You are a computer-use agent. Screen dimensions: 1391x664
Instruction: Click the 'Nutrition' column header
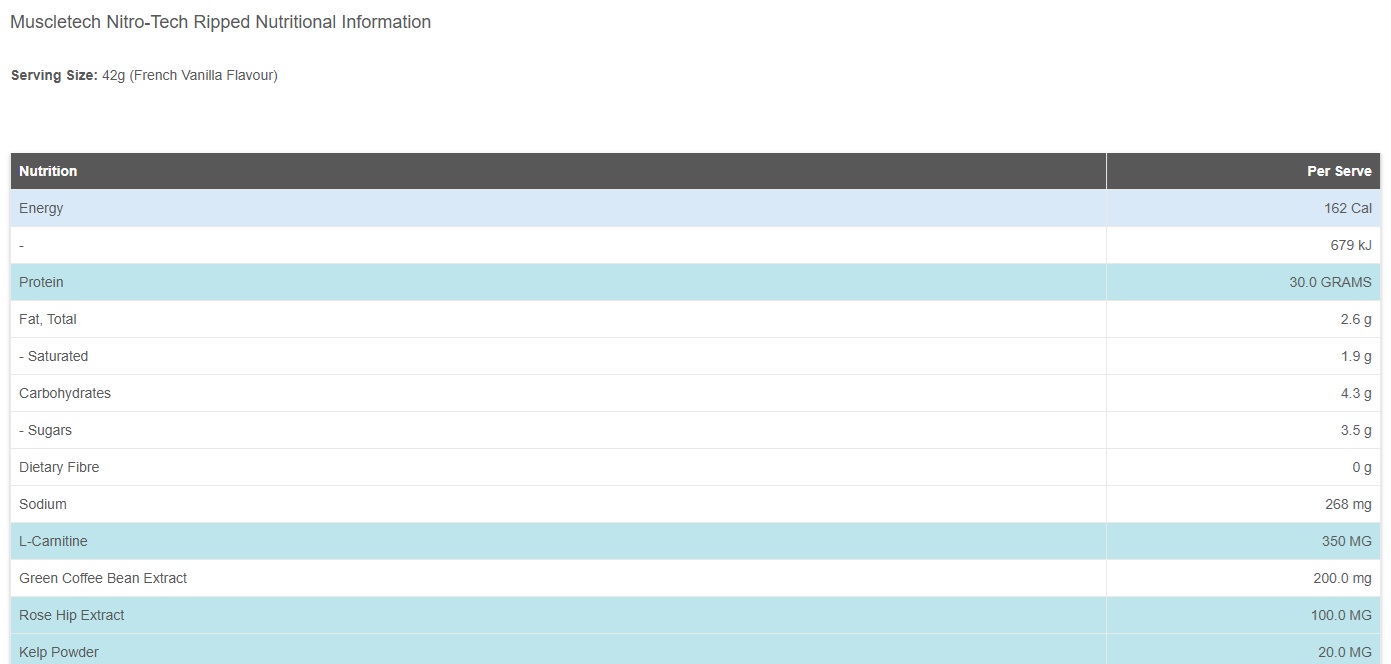point(48,171)
